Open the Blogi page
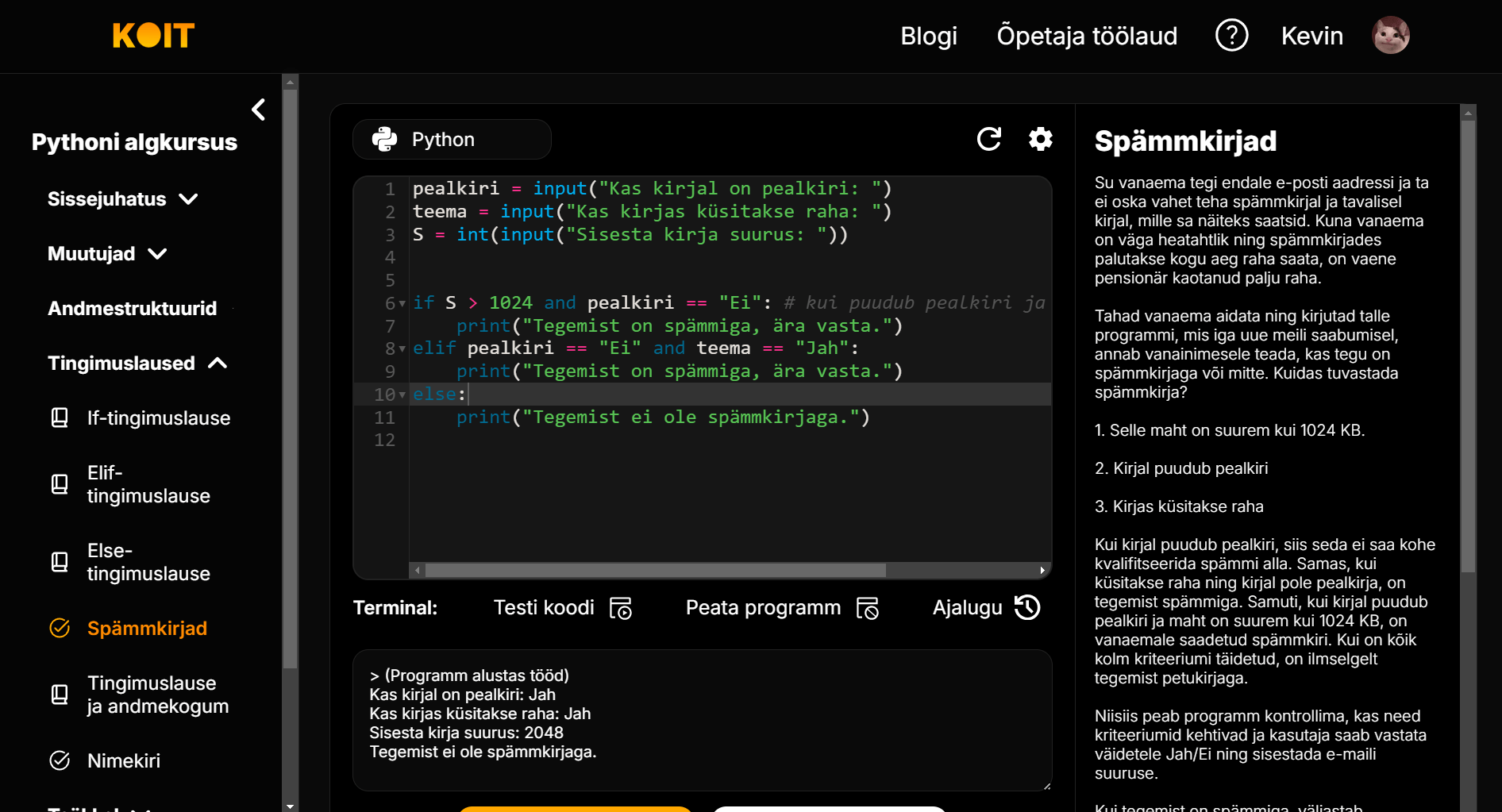 pyautogui.click(x=928, y=36)
